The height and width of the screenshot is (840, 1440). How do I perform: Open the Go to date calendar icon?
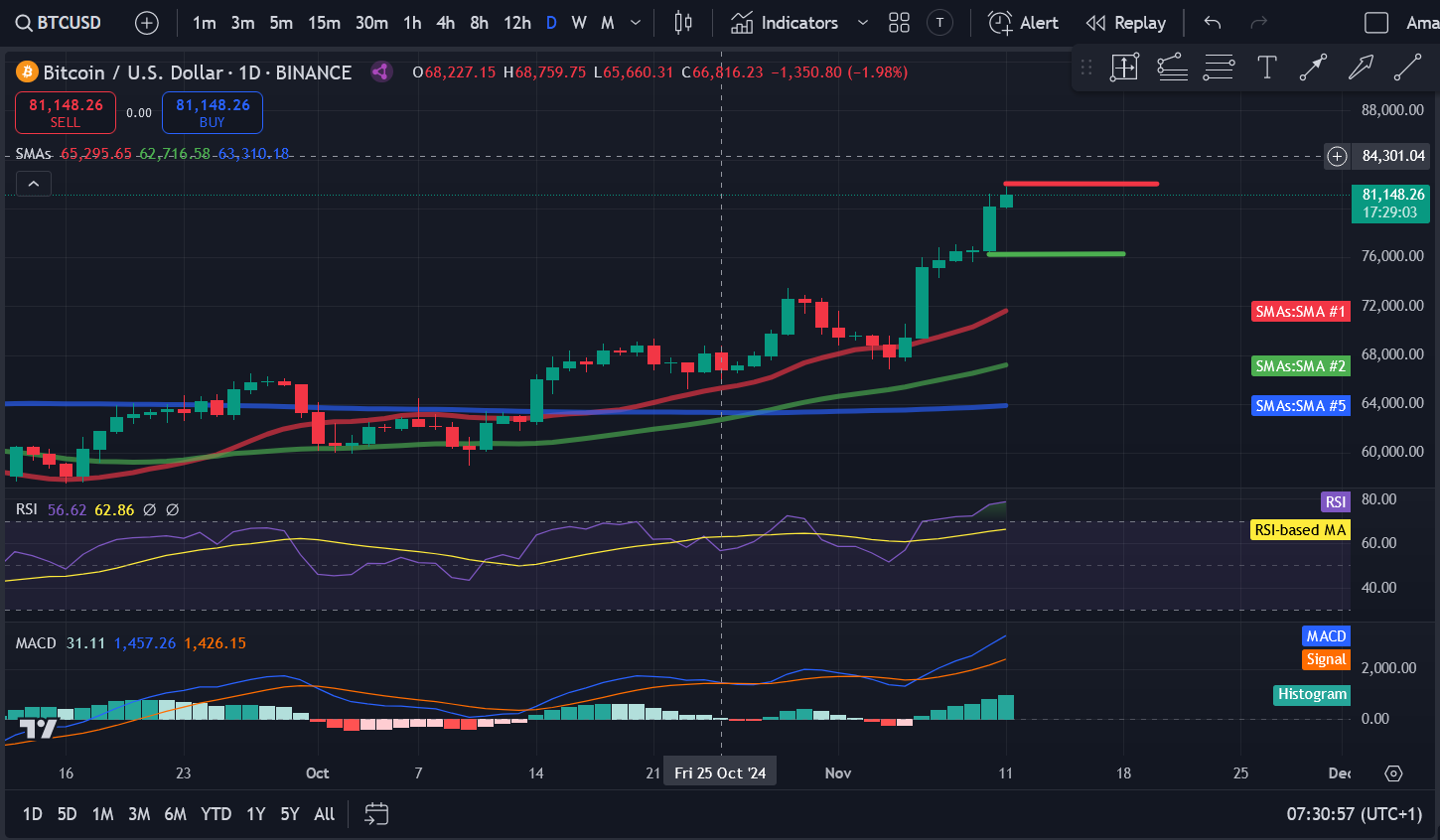[x=376, y=814]
